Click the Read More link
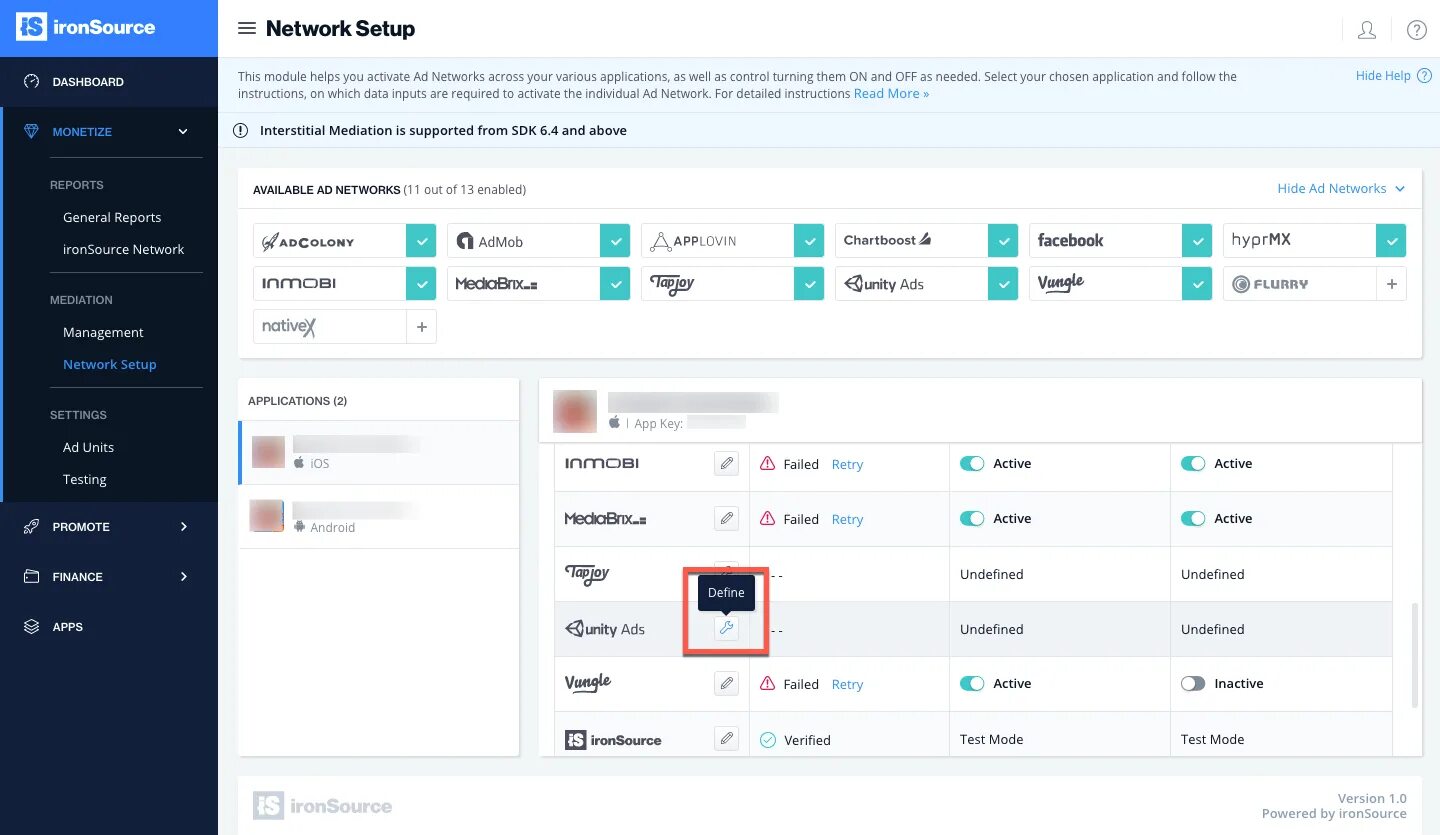The height and width of the screenshot is (835, 1440). click(x=891, y=93)
